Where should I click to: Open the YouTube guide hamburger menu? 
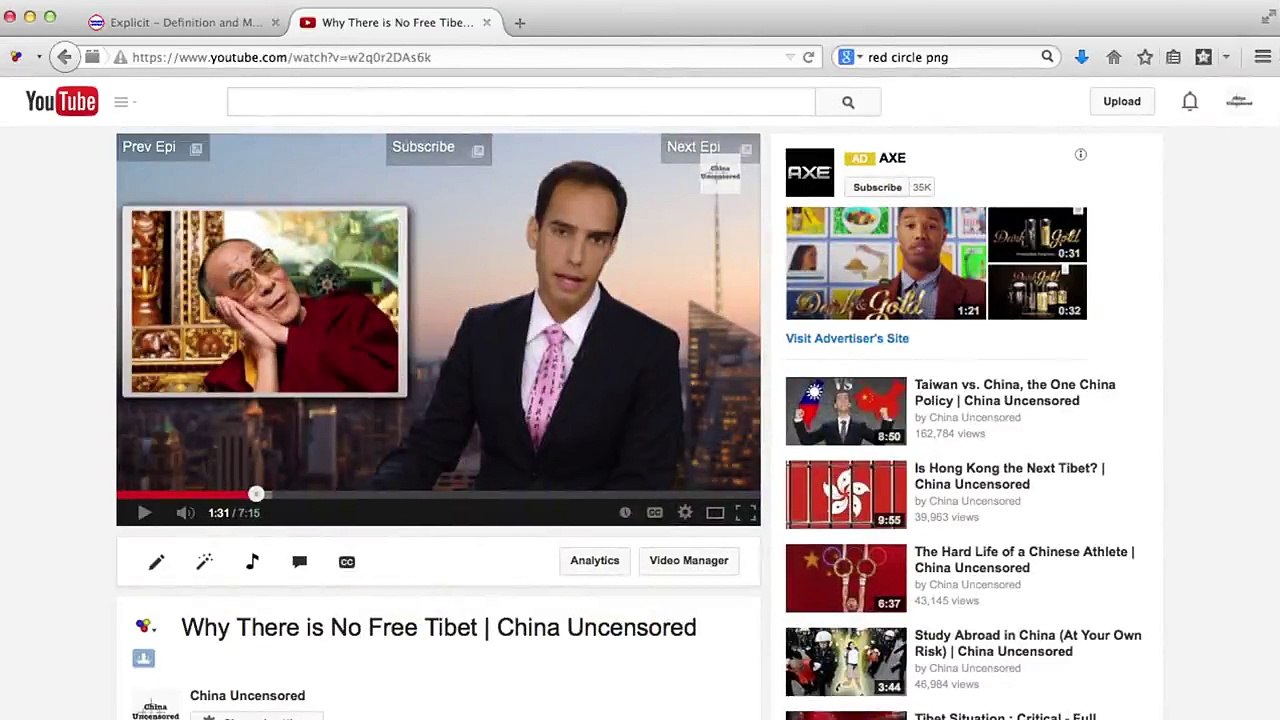click(x=121, y=102)
